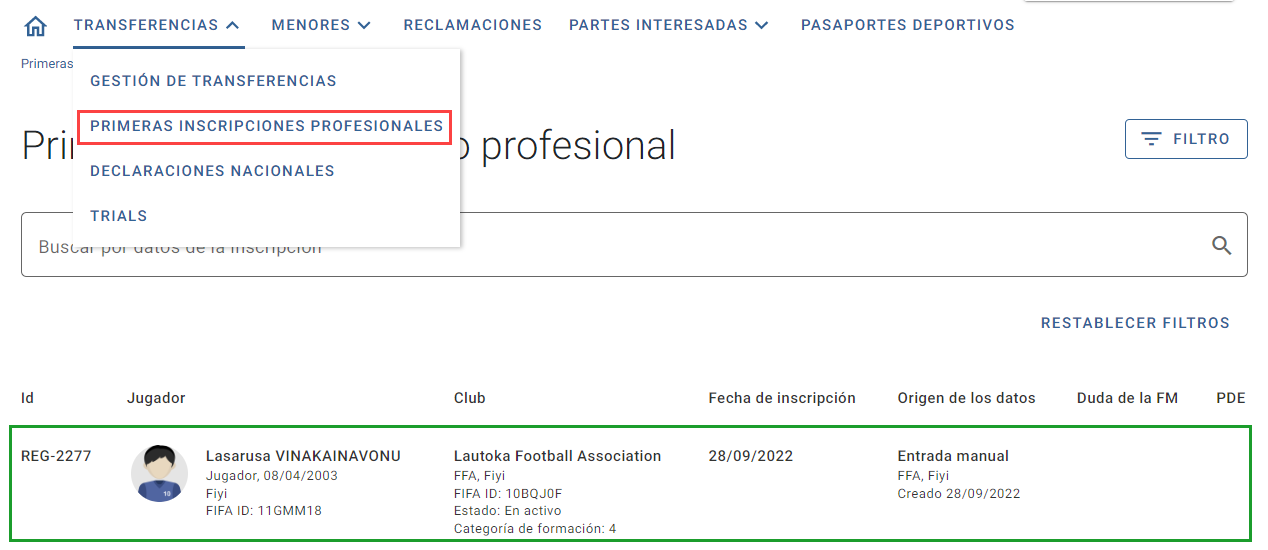Open Lasarusa VINAKAINAVONU player avatar
This screenshot has width=1268, height=550.
pos(159,473)
